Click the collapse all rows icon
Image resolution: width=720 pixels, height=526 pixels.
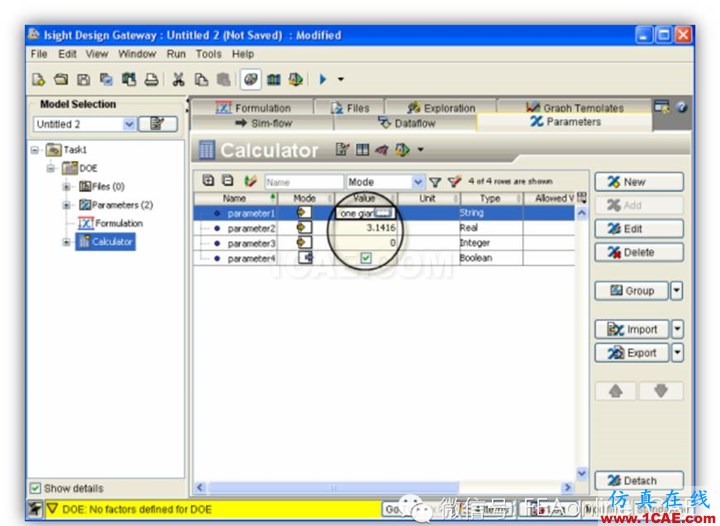pos(228,181)
